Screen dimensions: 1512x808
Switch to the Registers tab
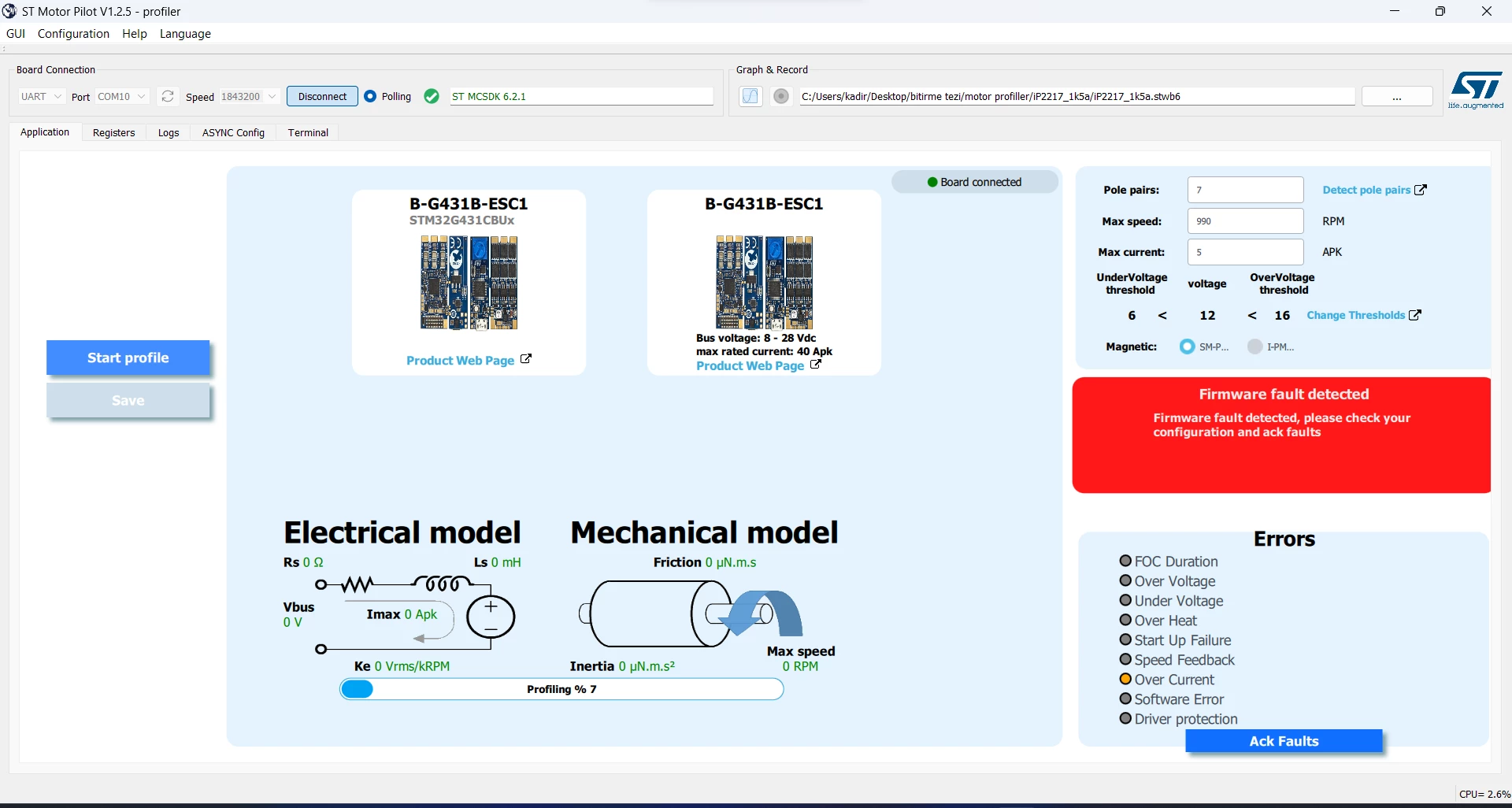(114, 132)
